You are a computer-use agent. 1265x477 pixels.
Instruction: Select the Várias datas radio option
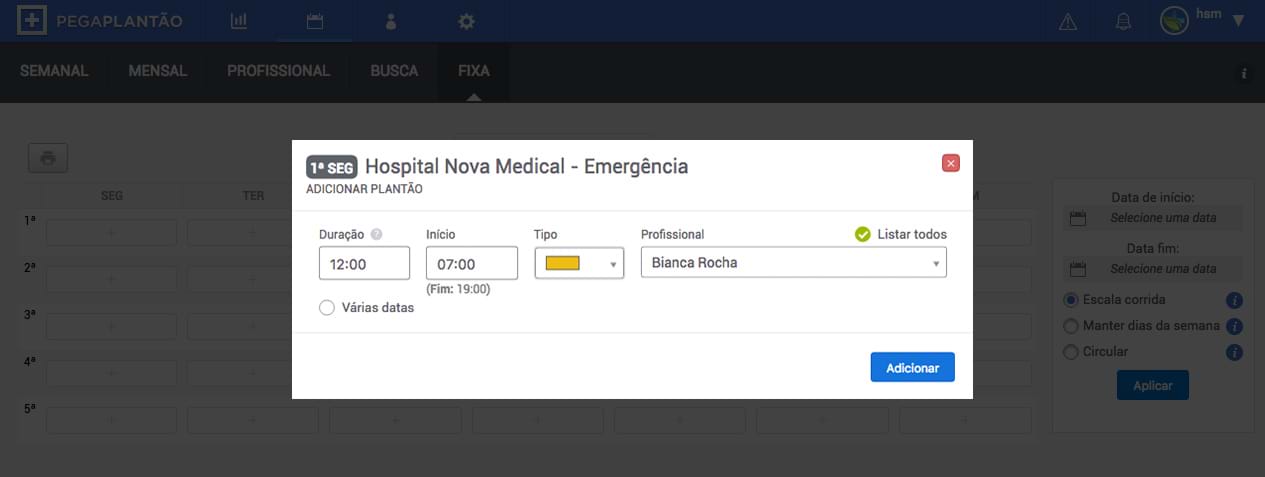327,308
